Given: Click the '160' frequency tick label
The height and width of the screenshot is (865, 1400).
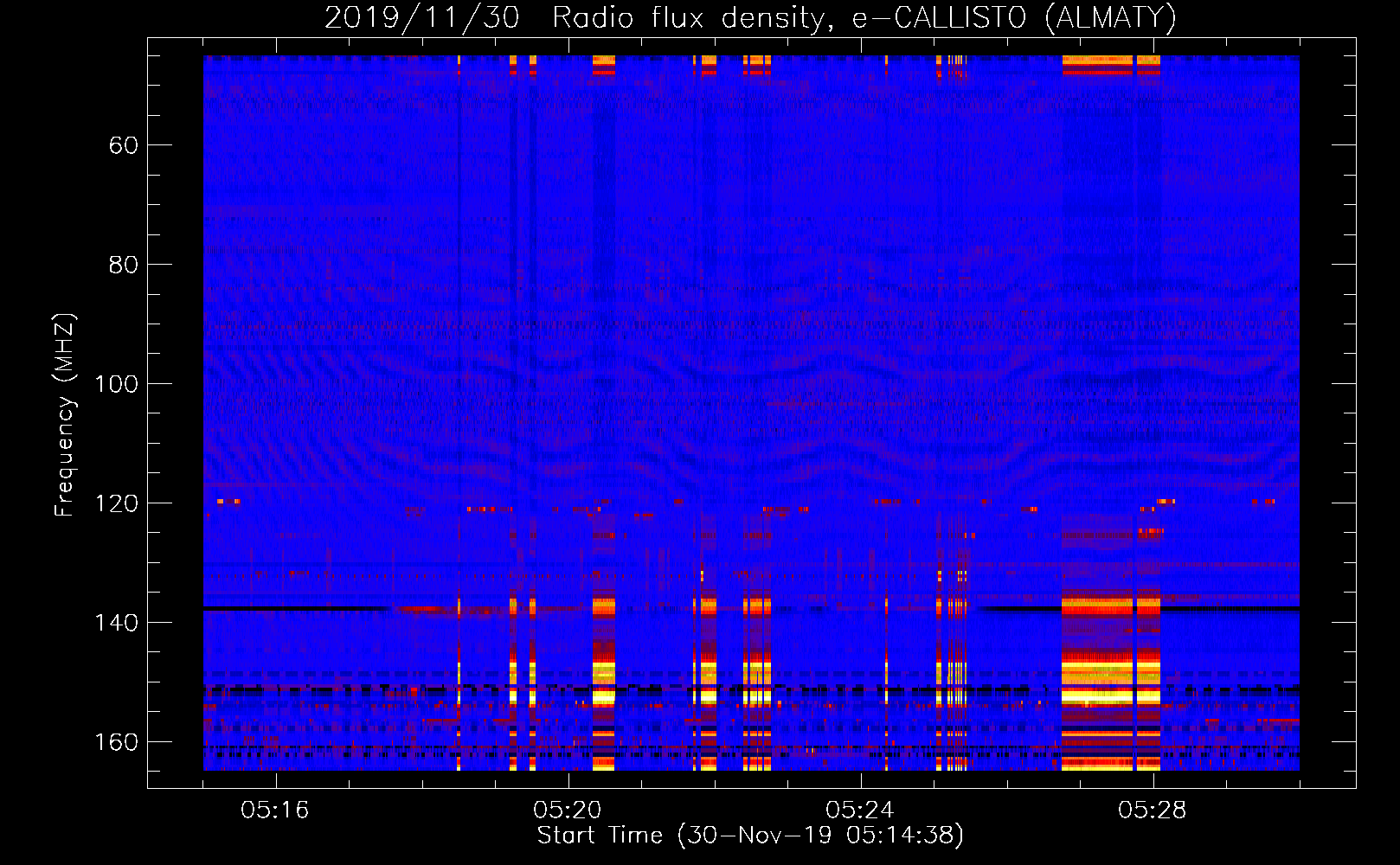Looking at the screenshot, I should pos(116,742).
